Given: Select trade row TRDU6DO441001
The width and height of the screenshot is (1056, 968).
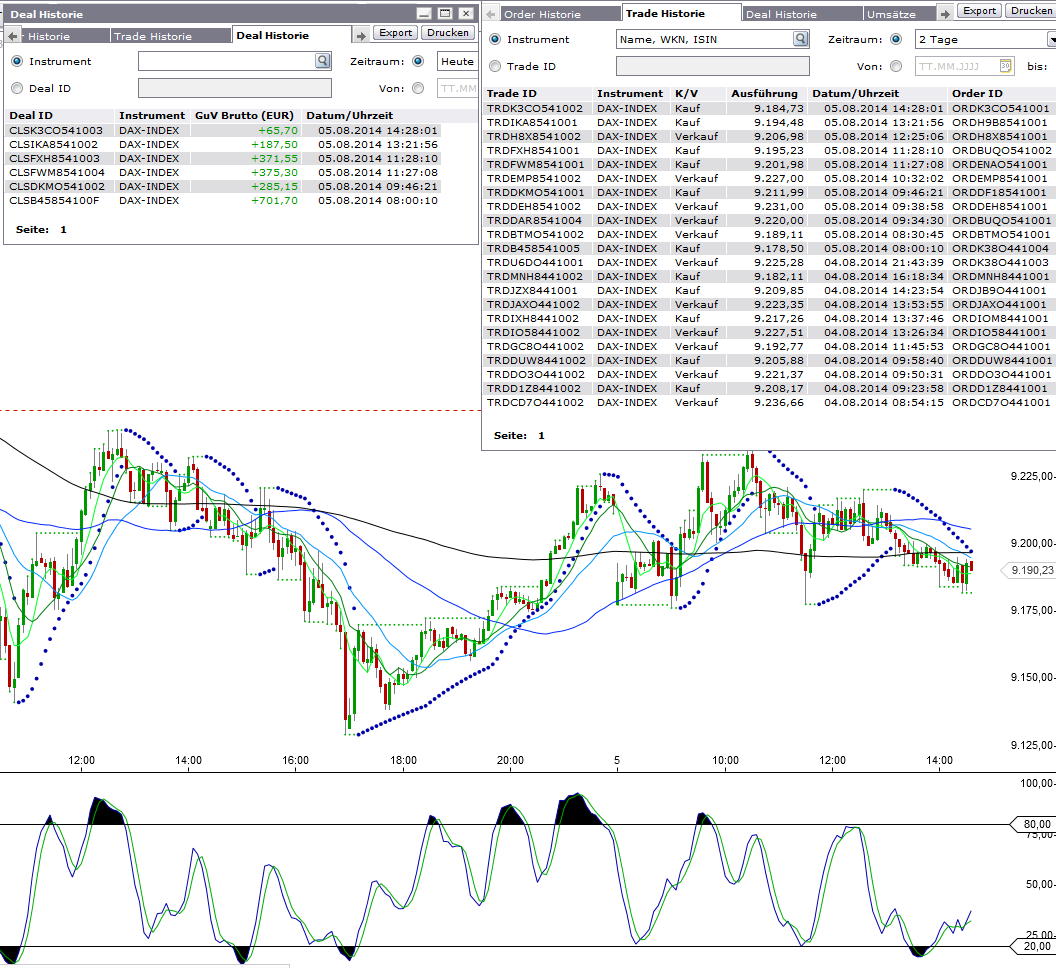Looking at the screenshot, I should point(770,262).
